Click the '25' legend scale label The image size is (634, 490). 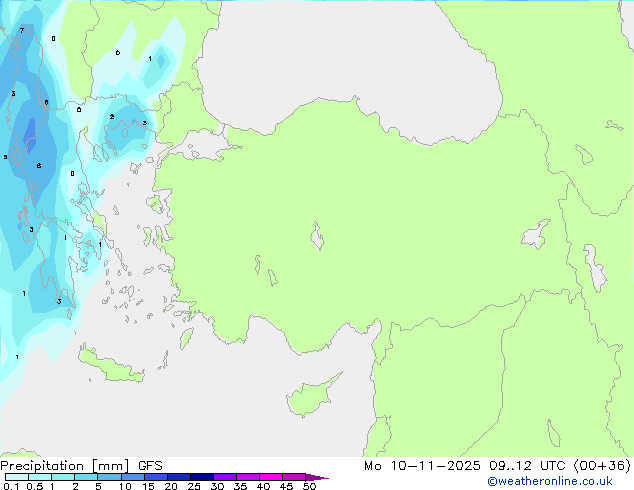coord(194,486)
